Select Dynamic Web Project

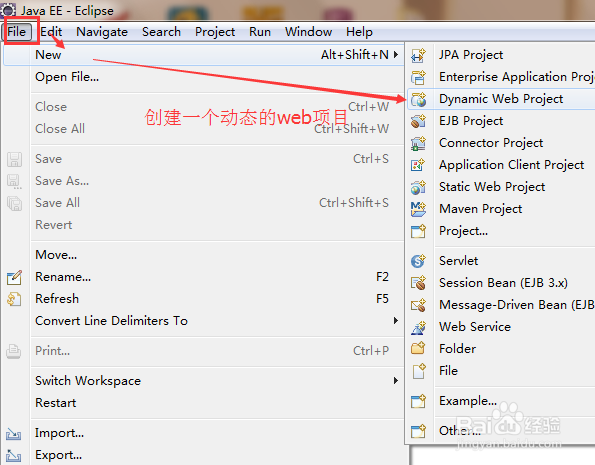[x=501, y=99]
